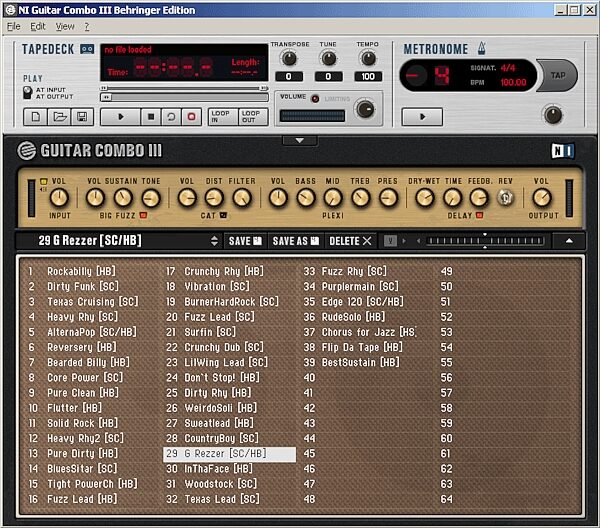Step presets with the name arrows

click(214, 241)
